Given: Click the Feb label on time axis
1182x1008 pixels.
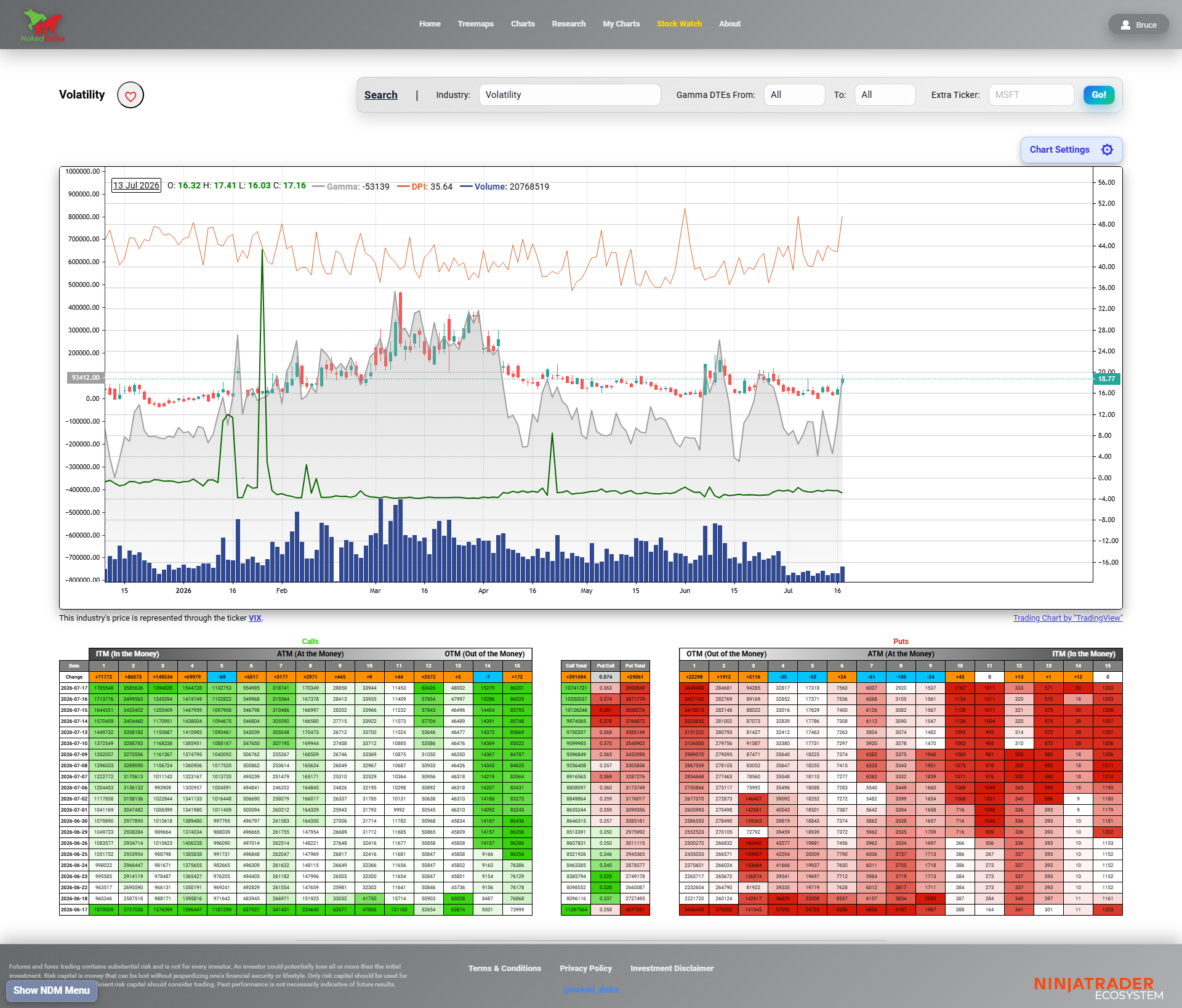Looking at the screenshot, I should tap(281, 591).
